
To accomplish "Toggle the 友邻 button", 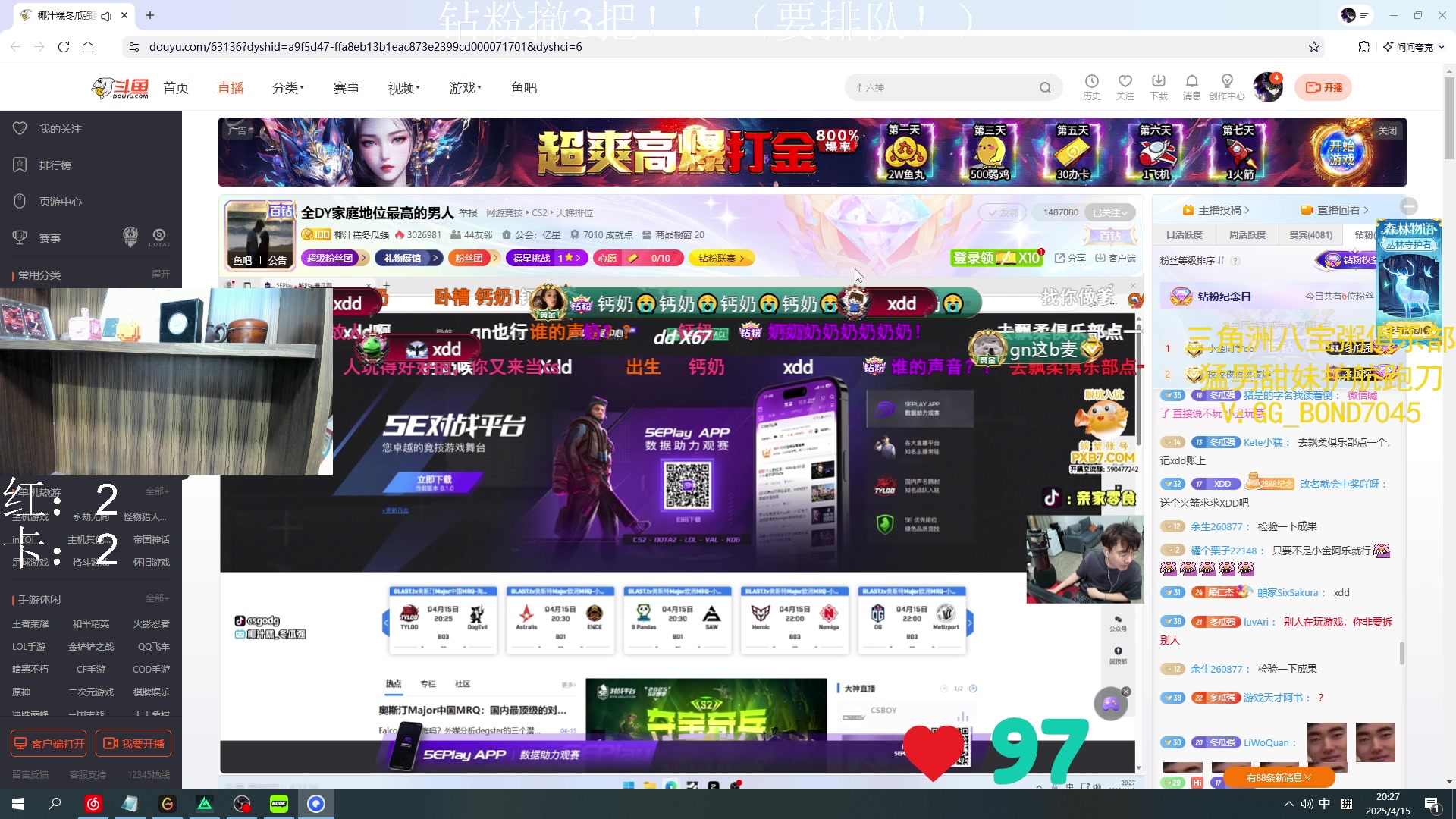I will tap(1003, 212).
